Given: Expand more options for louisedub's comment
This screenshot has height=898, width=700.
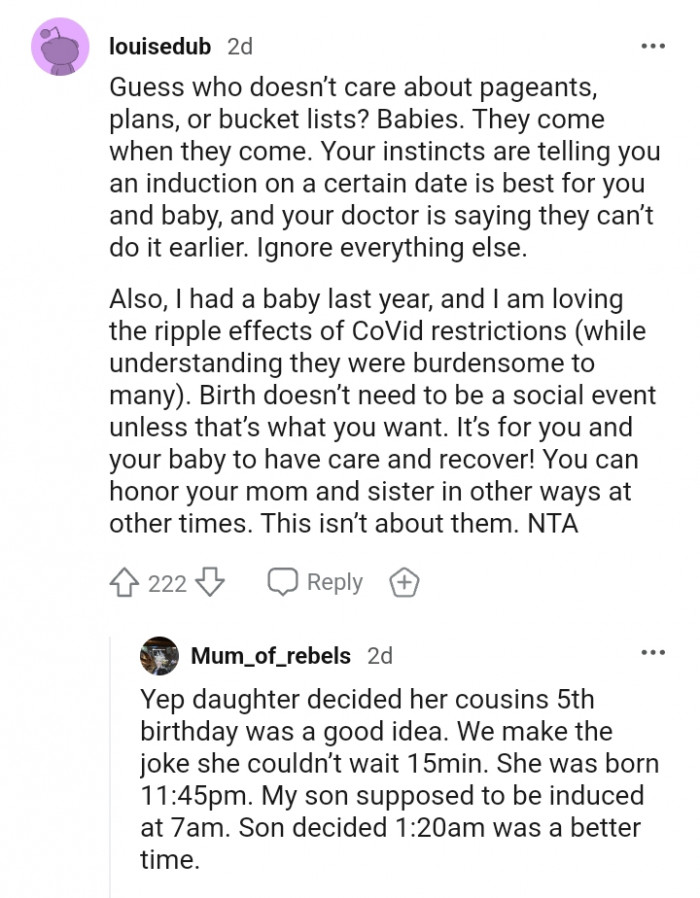Looking at the screenshot, I should point(655,44).
